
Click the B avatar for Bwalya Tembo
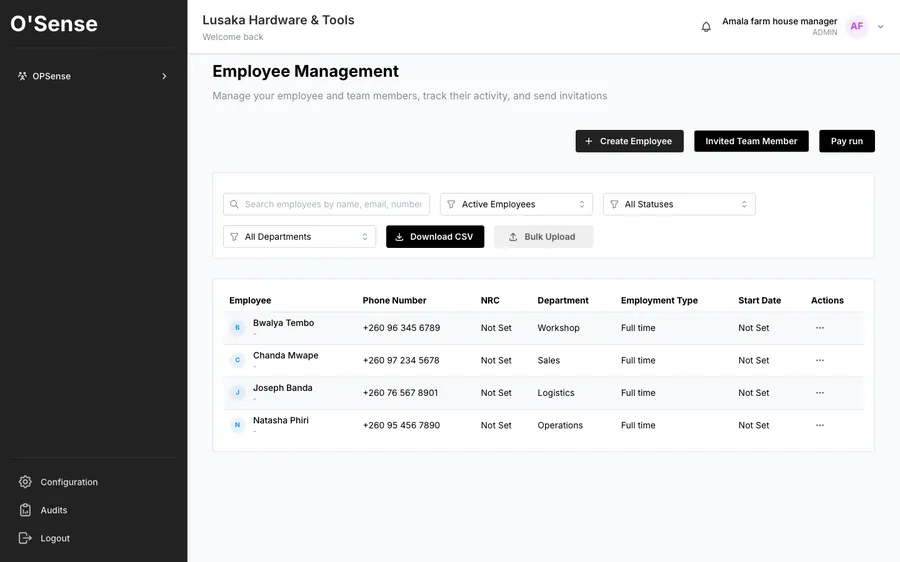[x=237, y=328]
